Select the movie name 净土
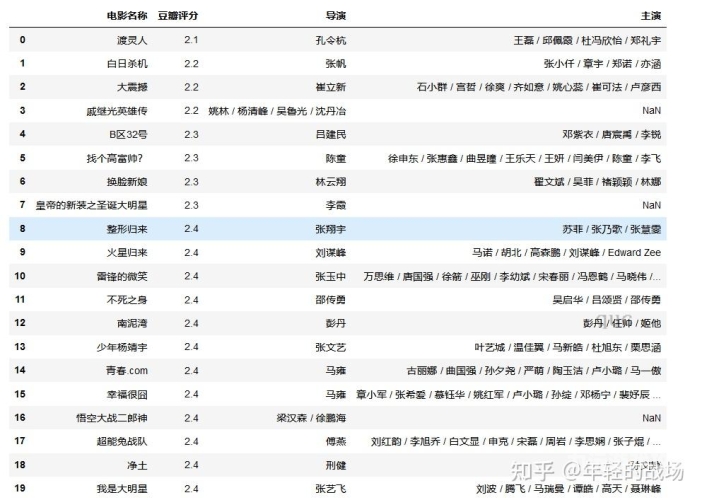The image size is (702, 500). point(137,466)
